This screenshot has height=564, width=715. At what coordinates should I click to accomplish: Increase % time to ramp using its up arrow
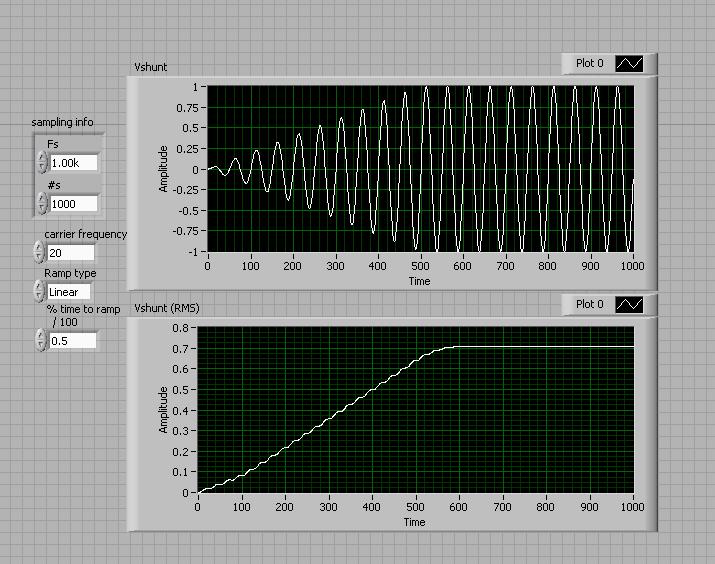point(41,336)
